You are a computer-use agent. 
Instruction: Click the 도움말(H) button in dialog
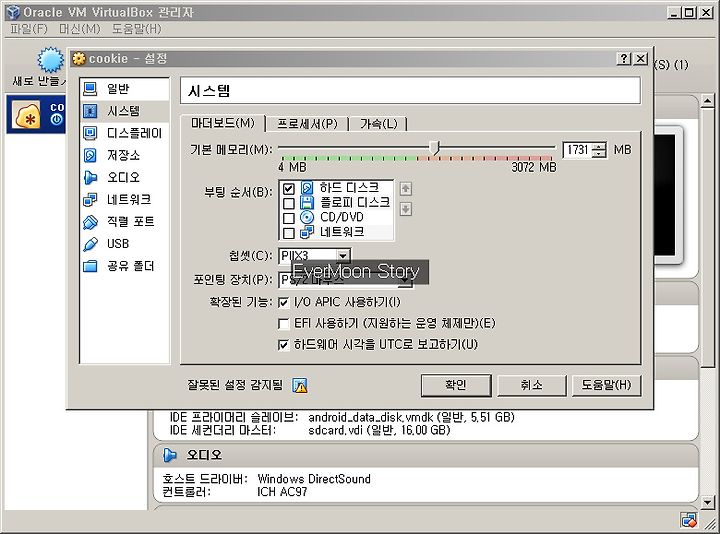click(x=606, y=385)
